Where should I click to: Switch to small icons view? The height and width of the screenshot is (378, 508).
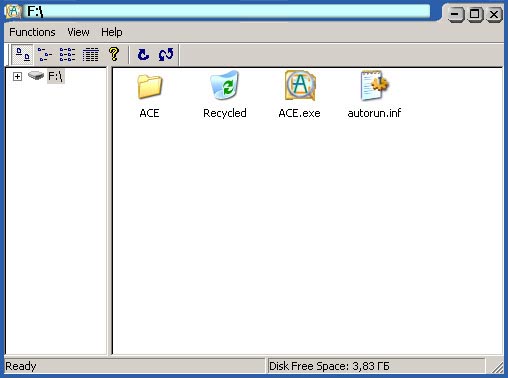tap(45, 54)
